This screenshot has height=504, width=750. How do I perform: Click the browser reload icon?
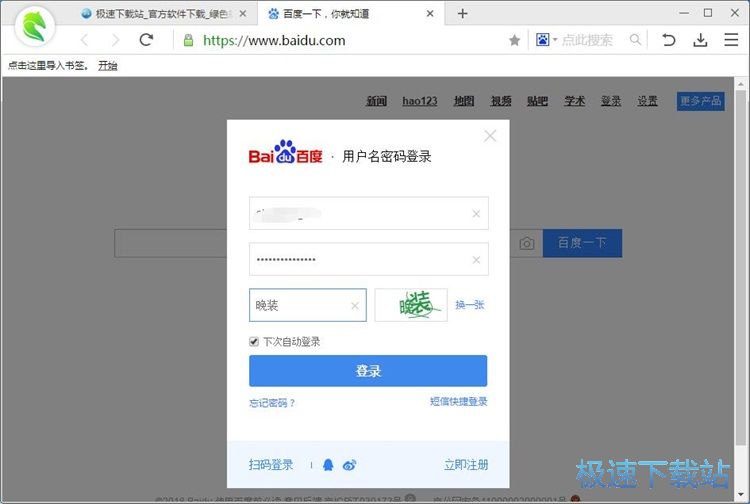pos(146,40)
